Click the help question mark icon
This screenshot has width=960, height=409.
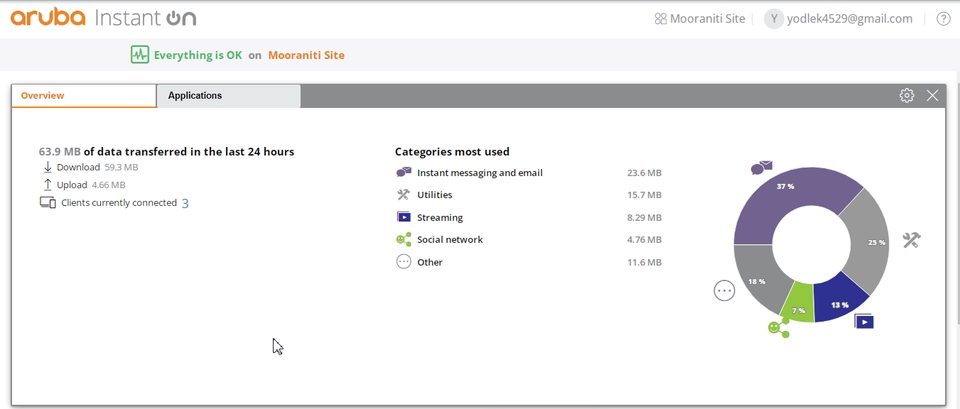(x=944, y=19)
